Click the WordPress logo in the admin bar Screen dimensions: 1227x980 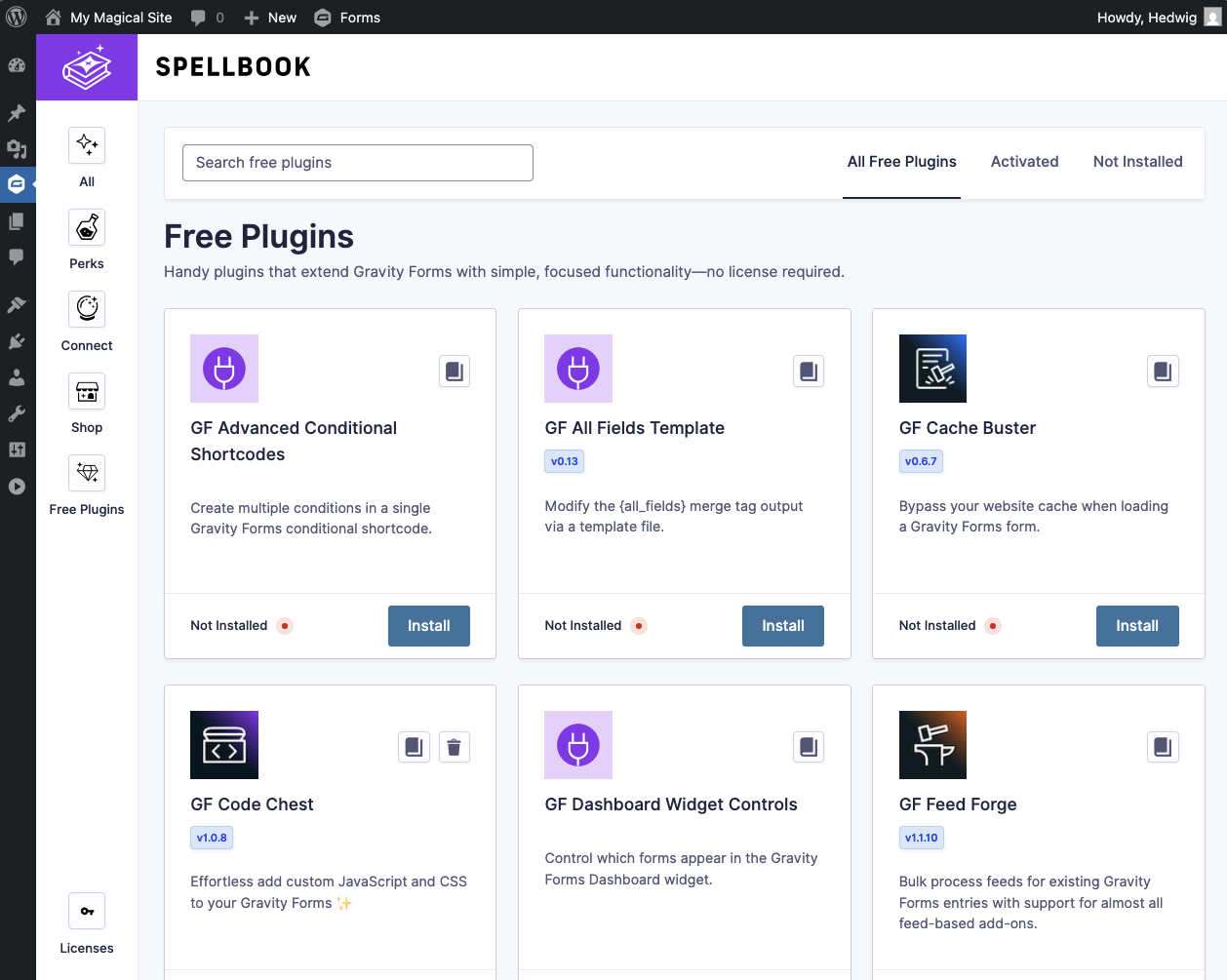[16, 16]
